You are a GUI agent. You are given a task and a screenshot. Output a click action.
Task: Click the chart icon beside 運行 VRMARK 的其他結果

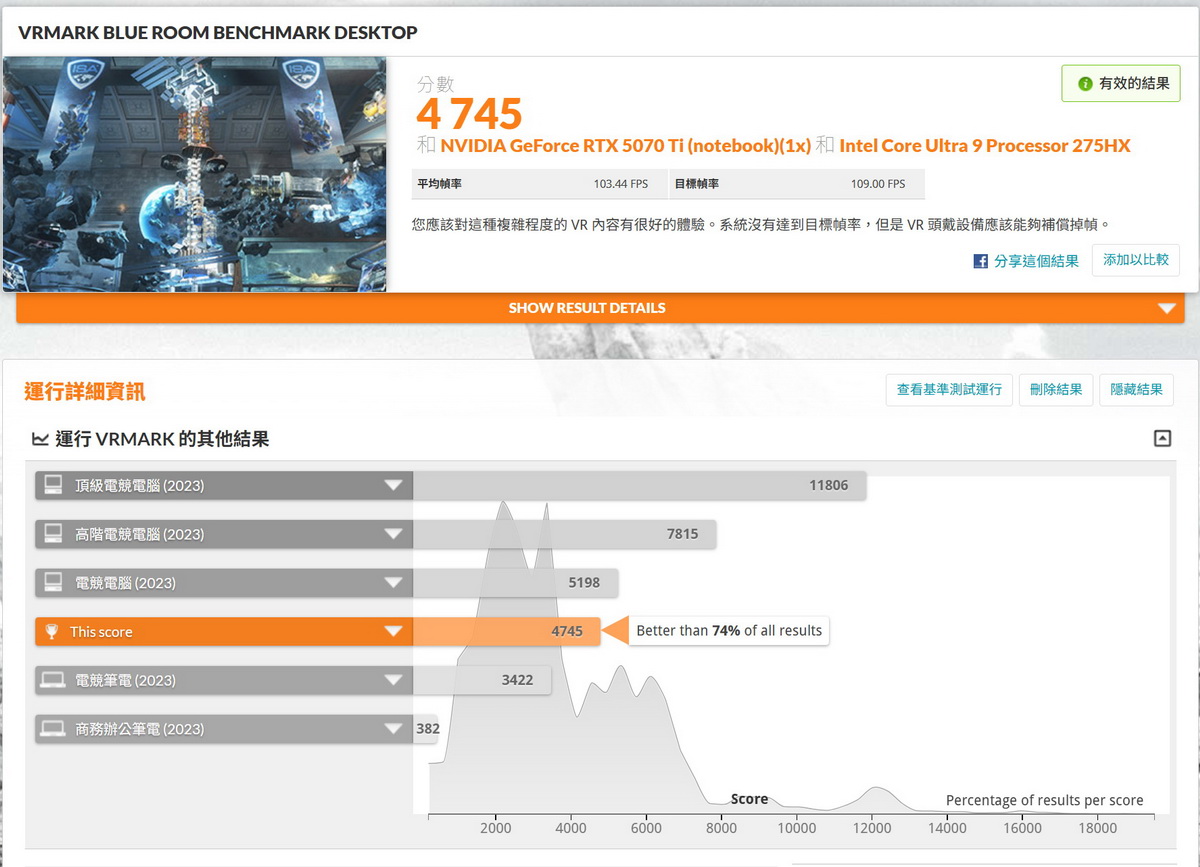point(40,439)
